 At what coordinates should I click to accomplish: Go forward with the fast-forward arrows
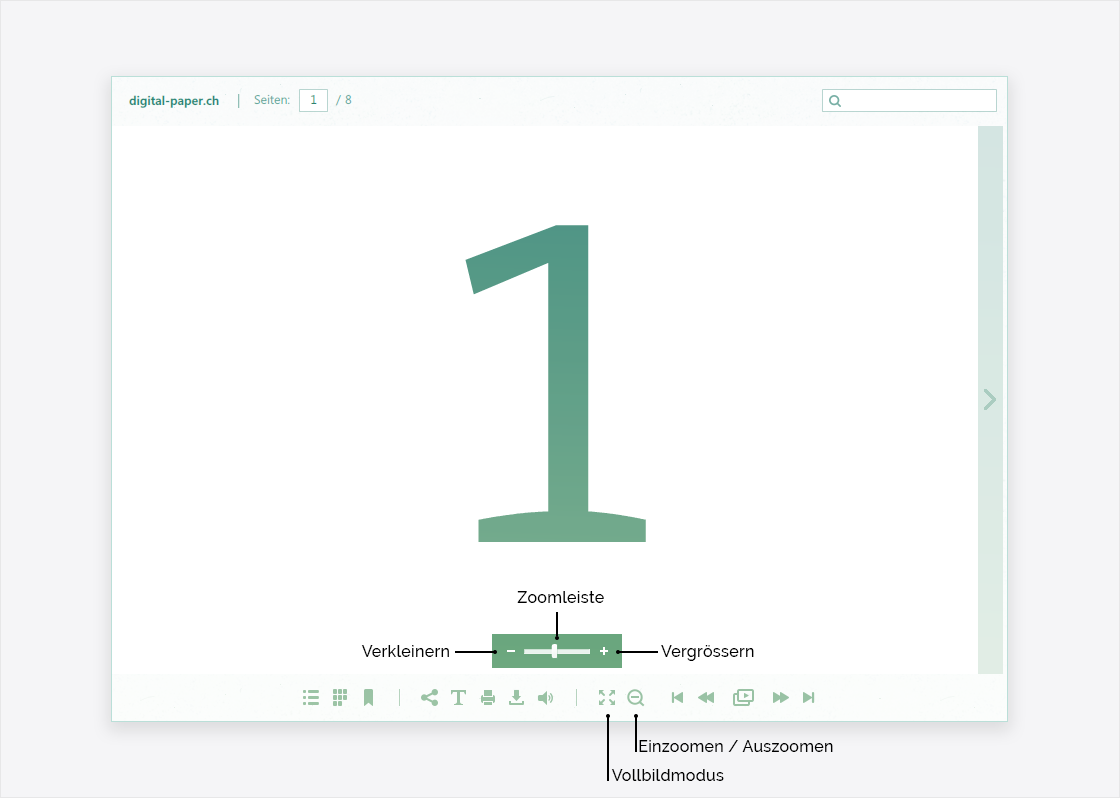click(781, 698)
